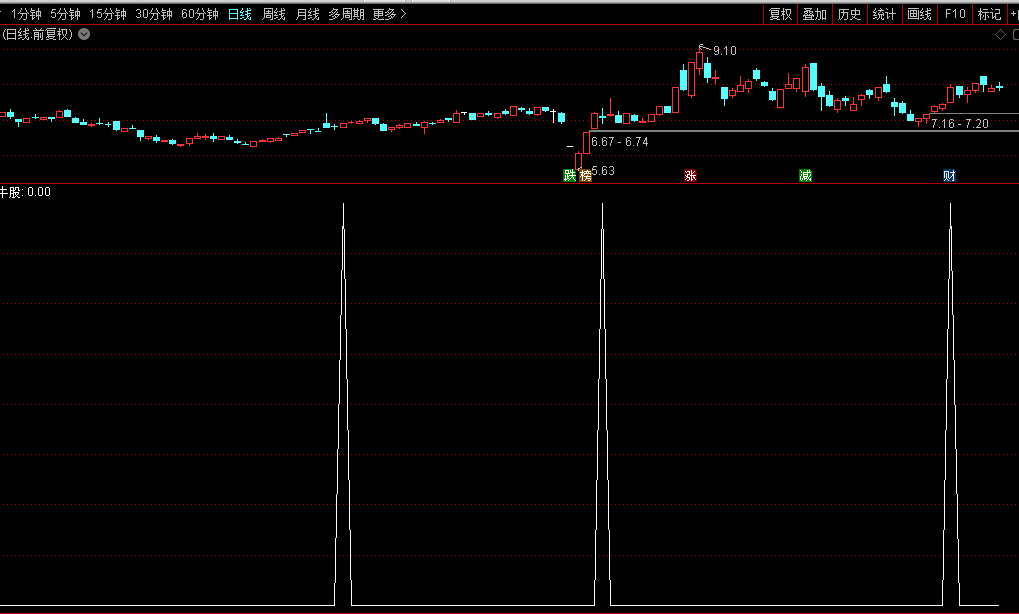1019x614 pixels.
Task: Expand the 日线.前复权 dropdown arrow
Action: pyautogui.click(x=84, y=34)
